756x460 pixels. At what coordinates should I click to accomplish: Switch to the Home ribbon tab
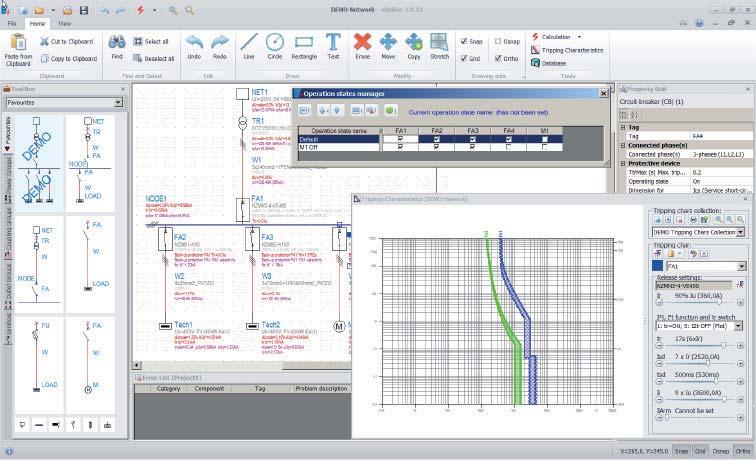(x=37, y=23)
